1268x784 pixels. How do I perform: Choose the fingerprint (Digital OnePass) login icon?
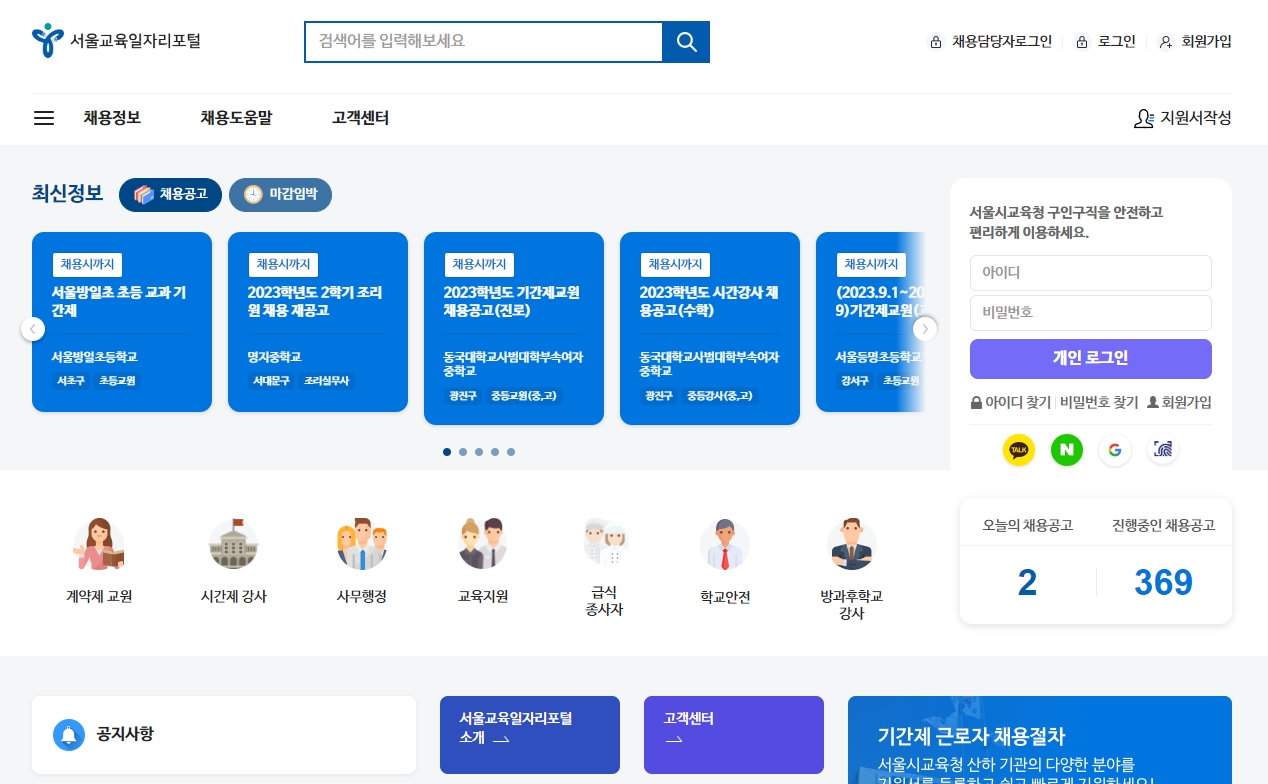1163,450
